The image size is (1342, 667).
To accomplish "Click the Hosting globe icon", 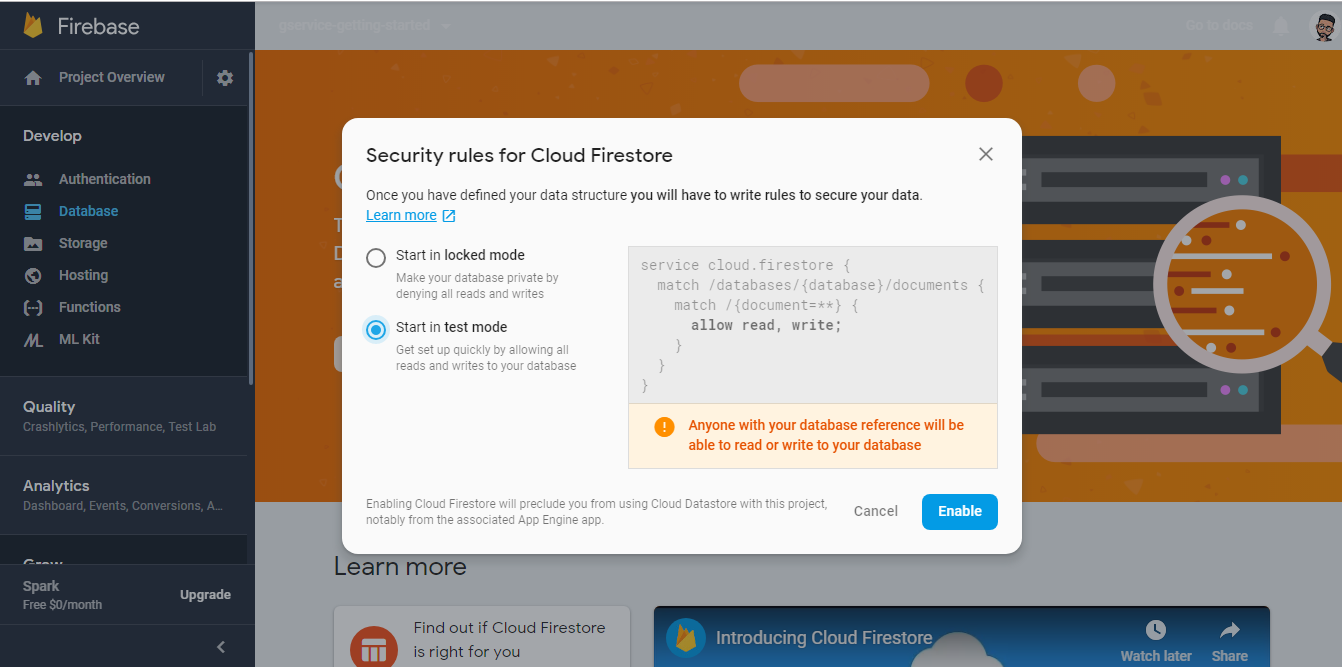I will tap(33, 276).
